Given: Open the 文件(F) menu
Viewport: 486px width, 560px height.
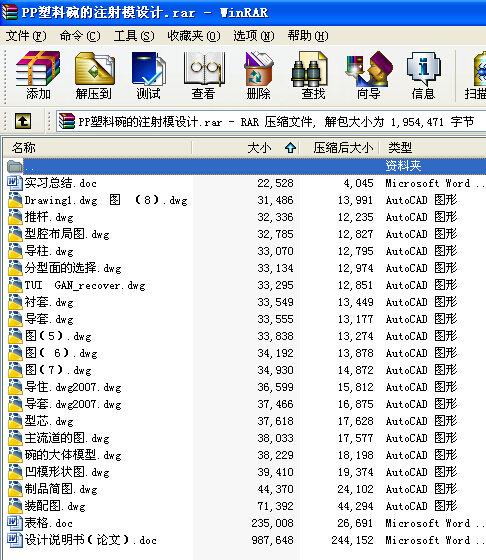Looking at the screenshot, I should tap(26, 36).
